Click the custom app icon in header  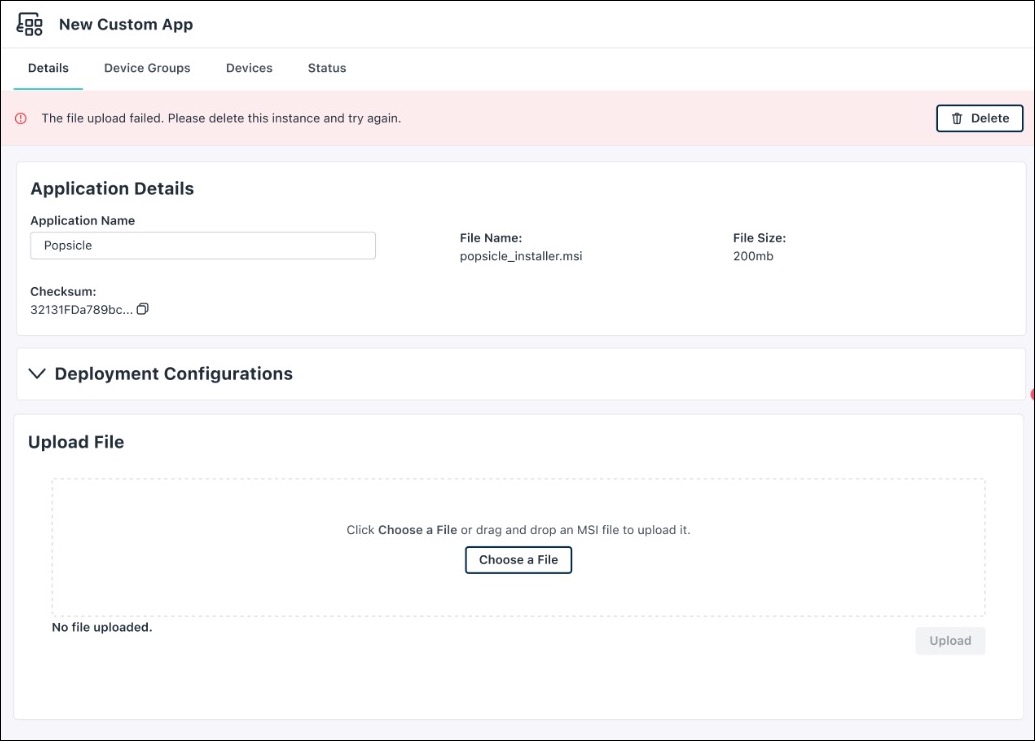pyautogui.click(x=30, y=25)
